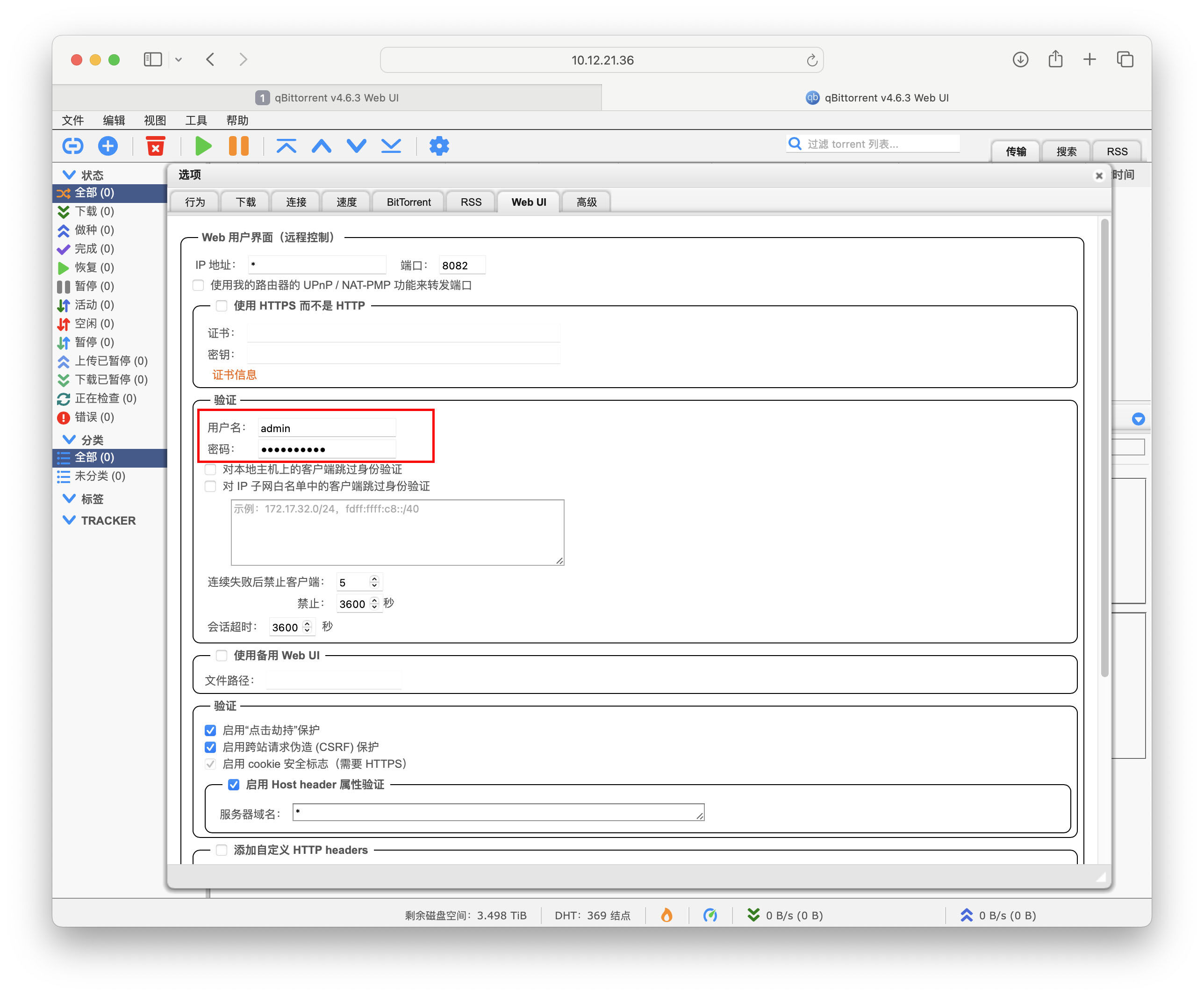Switch to RSS main tab
The image size is (1204, 996).
pos(1117,152)
